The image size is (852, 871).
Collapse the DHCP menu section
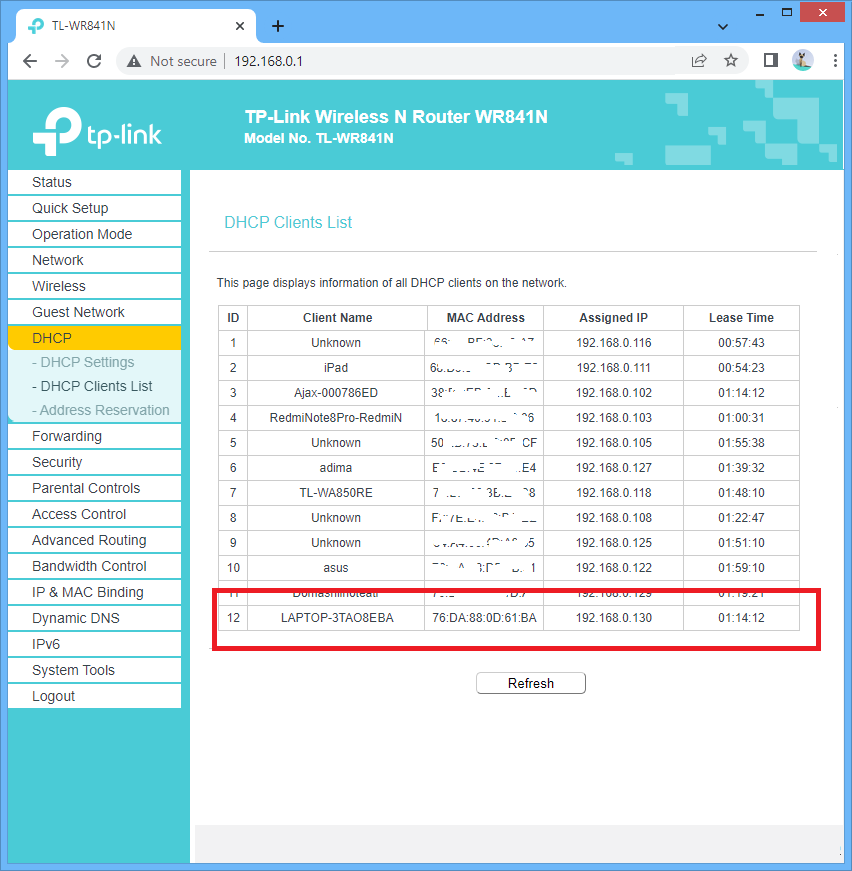[x=94, y=338]
